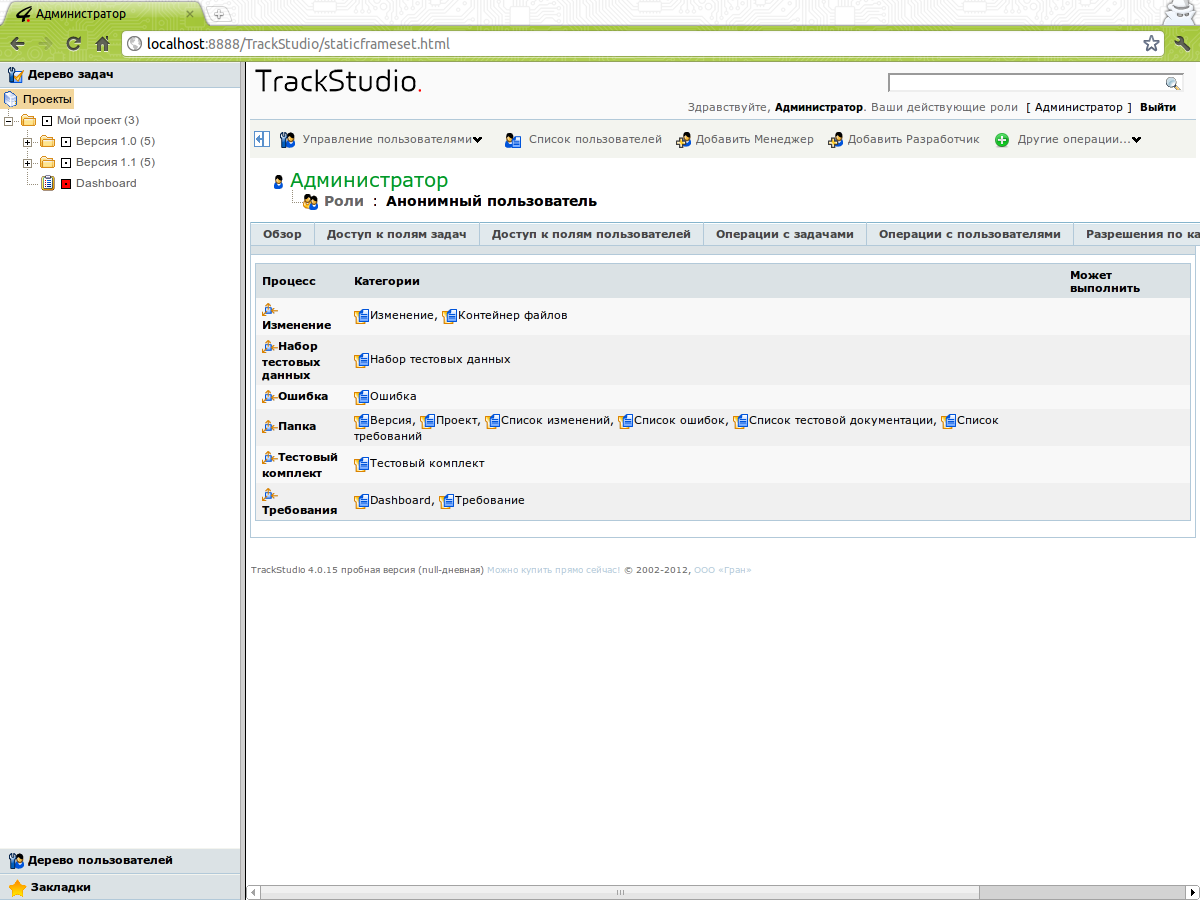1200x900 pixels.
Task: Click the Добавить Разработчик icon
Action: [x=836, y=140]
